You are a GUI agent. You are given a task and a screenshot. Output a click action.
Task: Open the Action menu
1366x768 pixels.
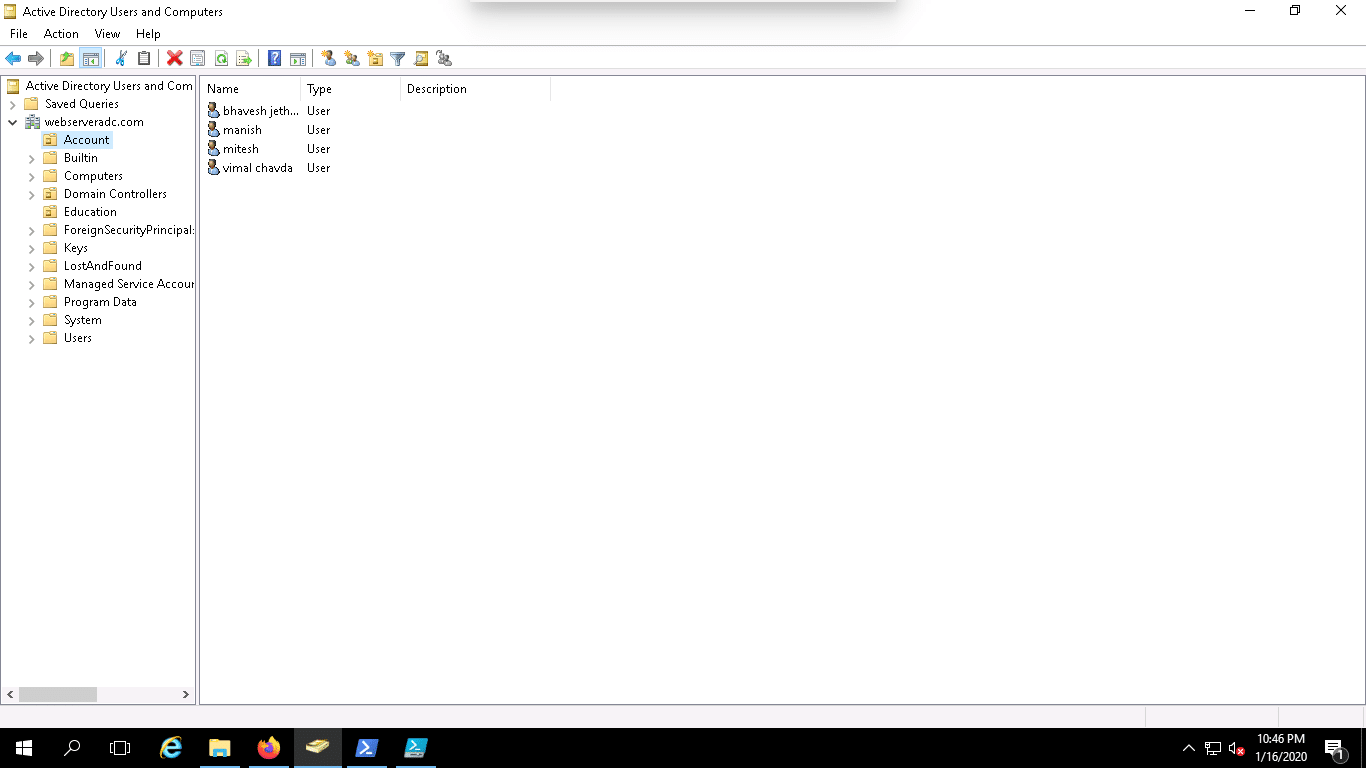pos(61,34)
